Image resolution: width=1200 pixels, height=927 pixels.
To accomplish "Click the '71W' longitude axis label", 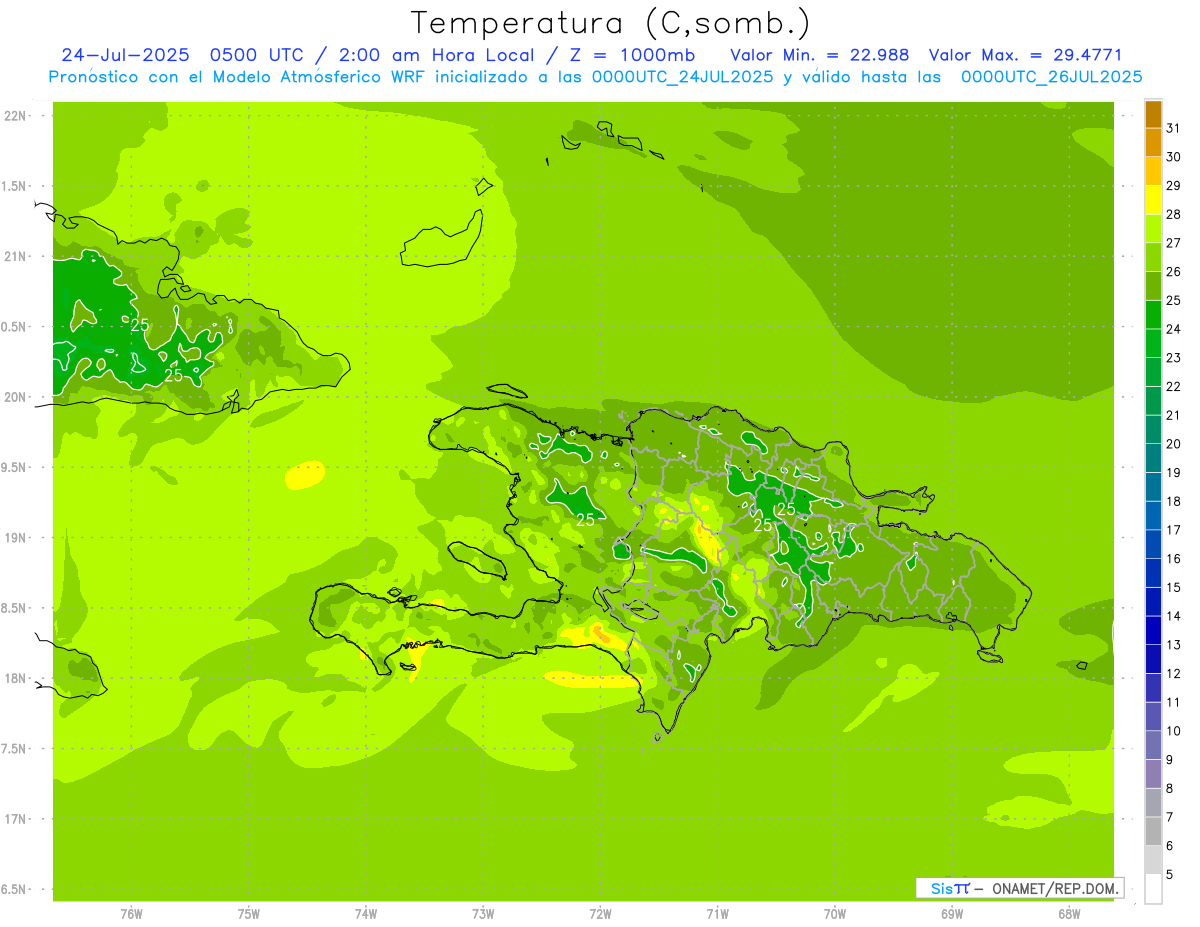I will (717, 914).
